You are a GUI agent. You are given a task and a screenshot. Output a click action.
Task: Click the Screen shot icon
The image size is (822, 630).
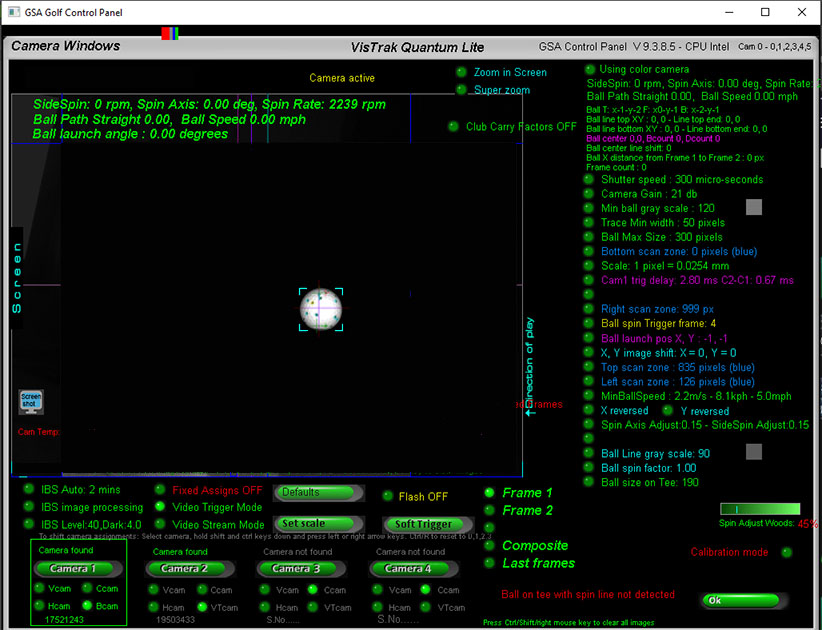pyautogui.click(x=30, y=402)
